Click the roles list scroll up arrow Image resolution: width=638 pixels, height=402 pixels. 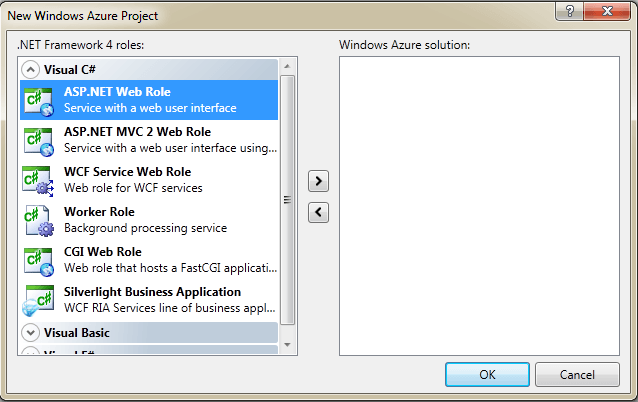pyautogui.click(x=287, y=66)
